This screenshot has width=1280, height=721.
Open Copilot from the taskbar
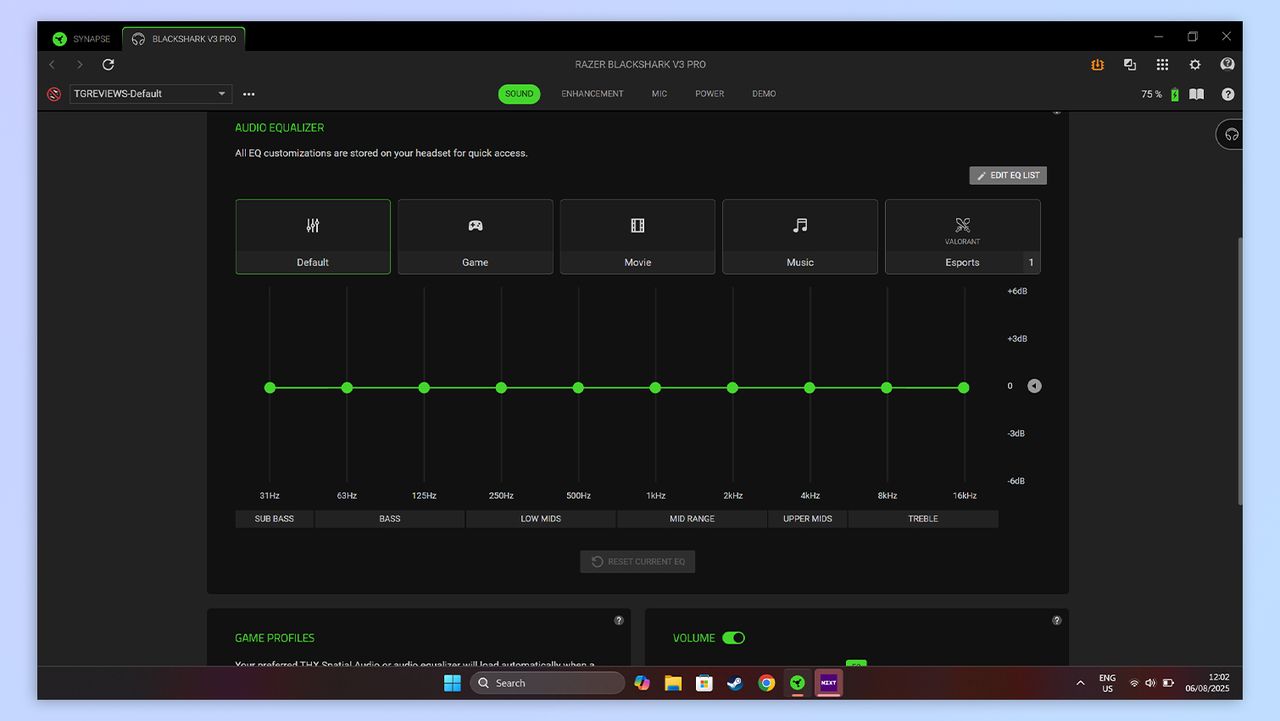click(642, 683)
